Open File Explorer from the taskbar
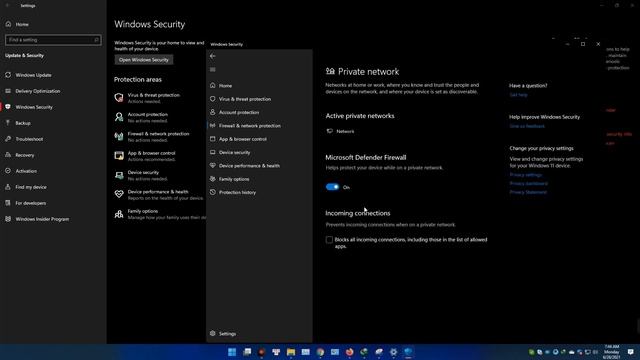The image size is (640, 360). (291, 352)
